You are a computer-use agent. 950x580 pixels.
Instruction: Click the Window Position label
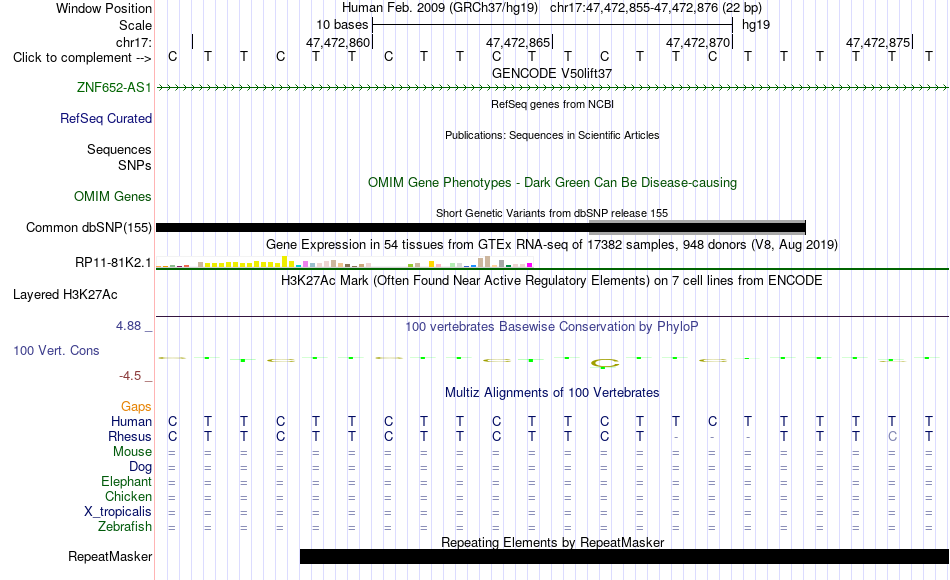104,8
